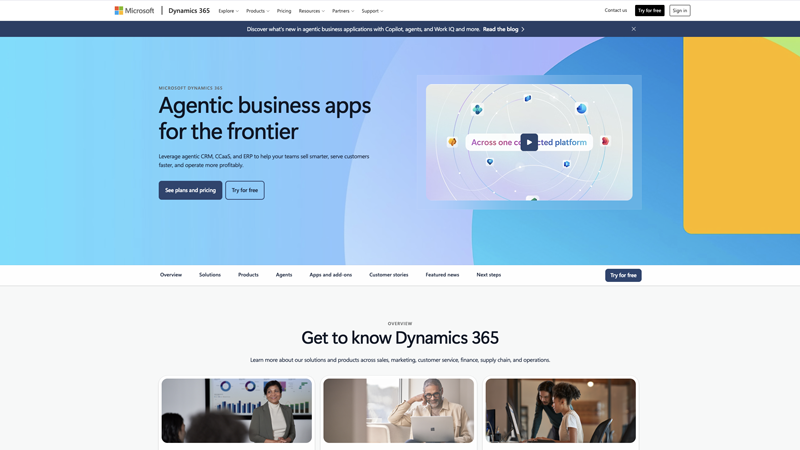Open the Pricing page
The image size is (800, 450).
284,11
